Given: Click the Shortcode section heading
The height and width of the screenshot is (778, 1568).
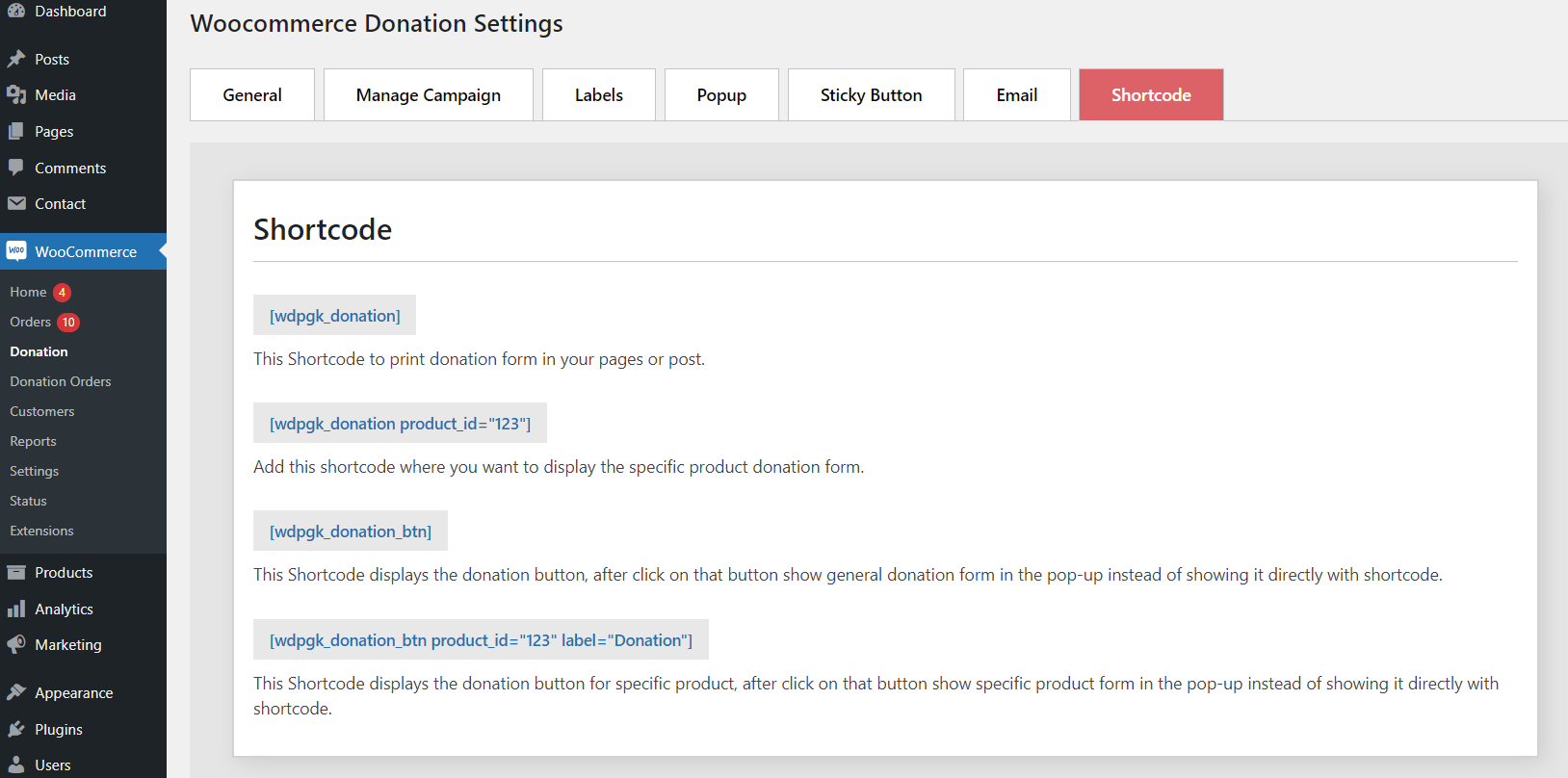Looking at the screenshot, I should point(323,229).
